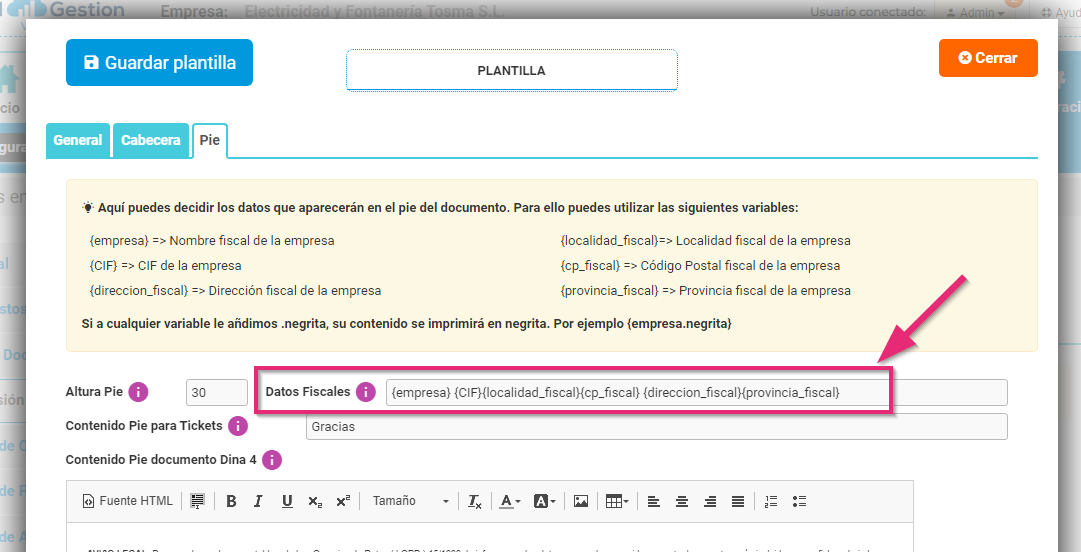Open the insert table dropdown
Viewport: 1081px width, 552px height.
(x=617, y=501)
